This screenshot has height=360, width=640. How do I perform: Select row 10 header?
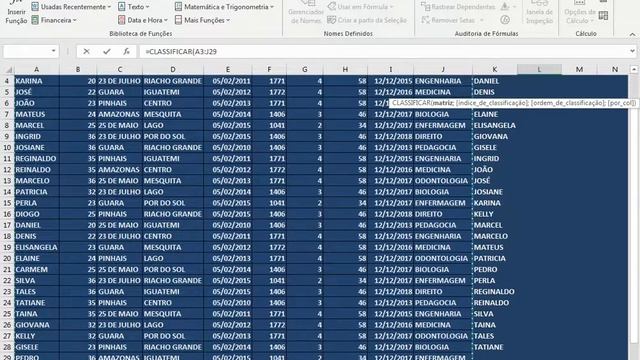(7, 147)
